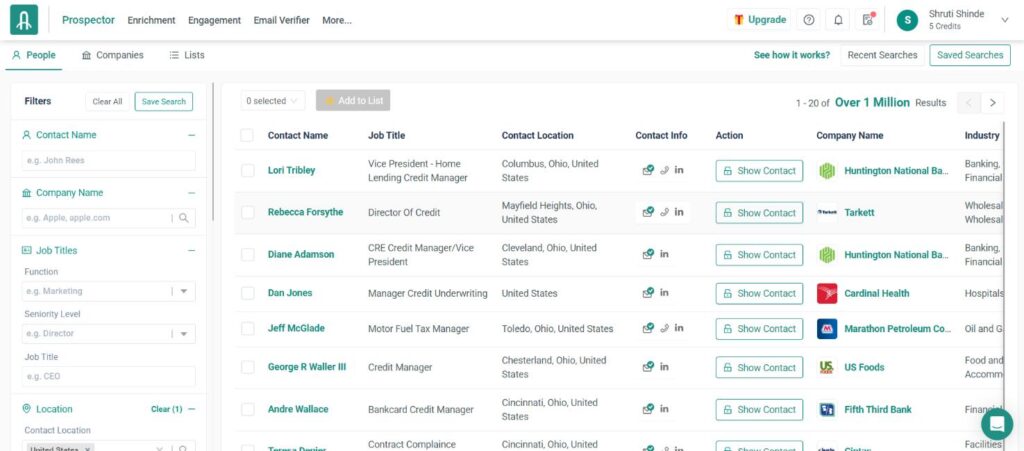Image resolution: width=1024 pixels, height=451 pixels.
Task: Open the Function dropdown
Action: (108, 291)
